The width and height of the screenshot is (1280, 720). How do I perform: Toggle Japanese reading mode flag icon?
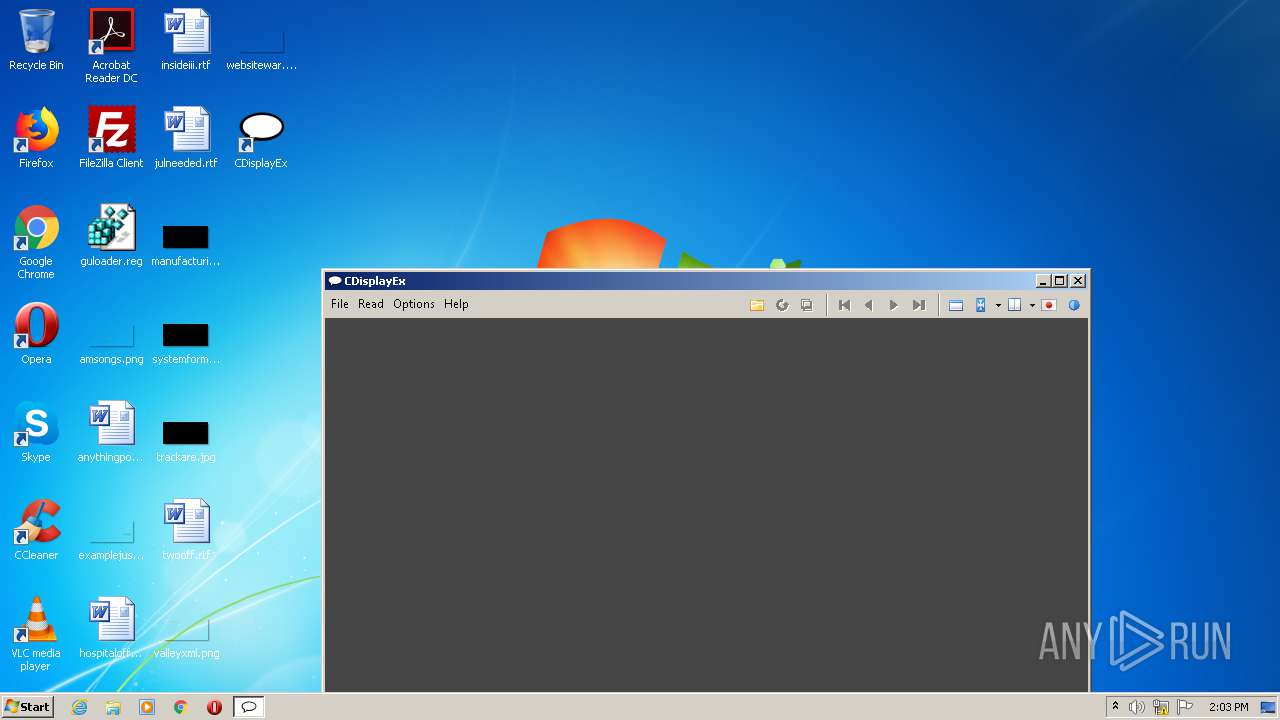(x=1049, y=305)
